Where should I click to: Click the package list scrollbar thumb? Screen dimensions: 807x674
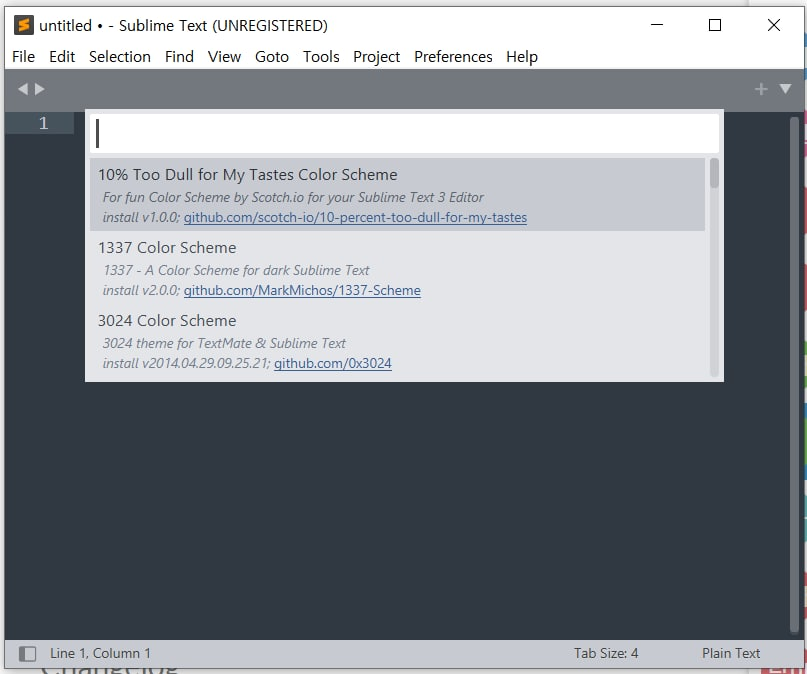pos(714,173)
